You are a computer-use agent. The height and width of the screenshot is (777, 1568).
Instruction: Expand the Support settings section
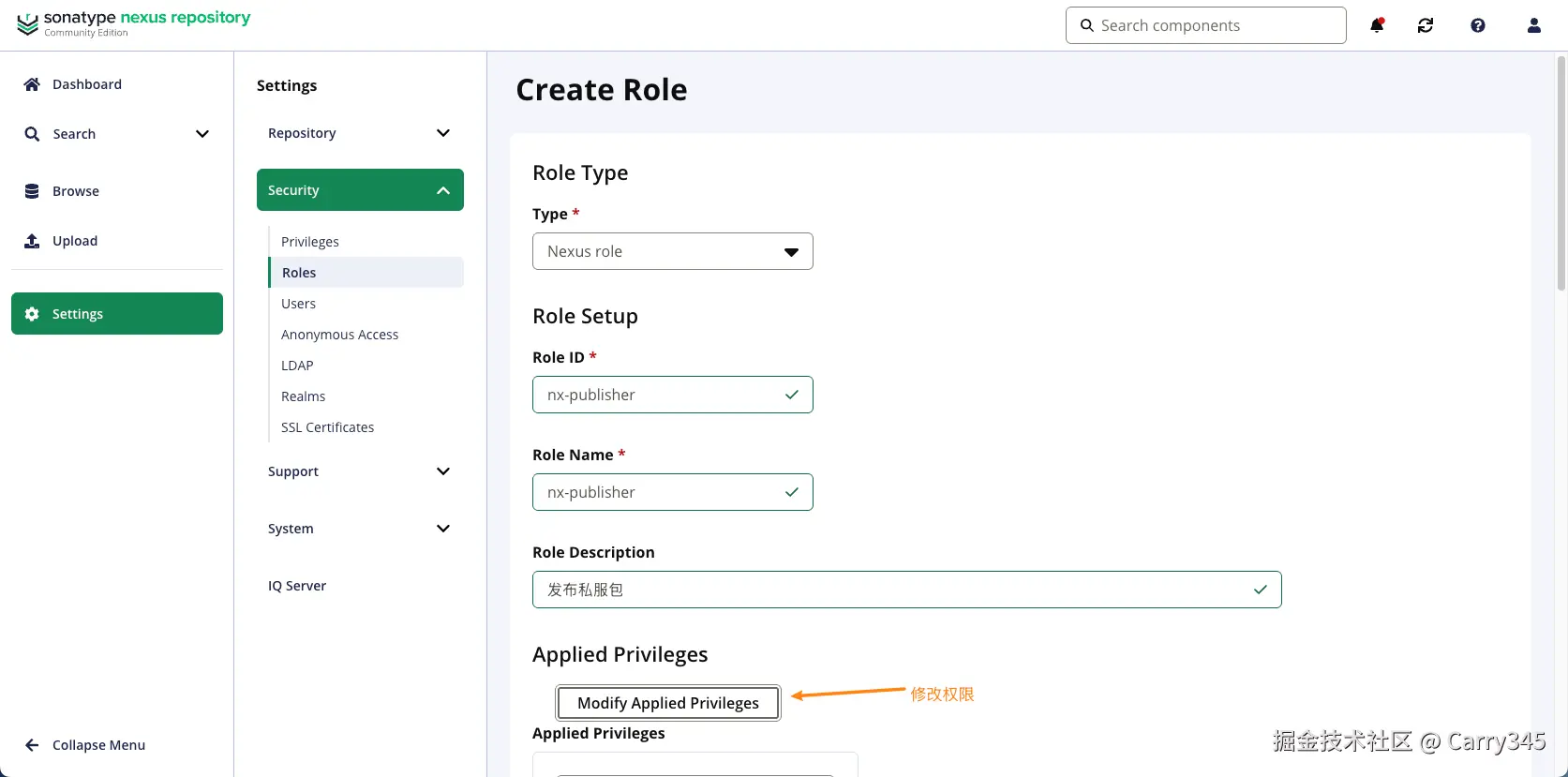[443, 471]
